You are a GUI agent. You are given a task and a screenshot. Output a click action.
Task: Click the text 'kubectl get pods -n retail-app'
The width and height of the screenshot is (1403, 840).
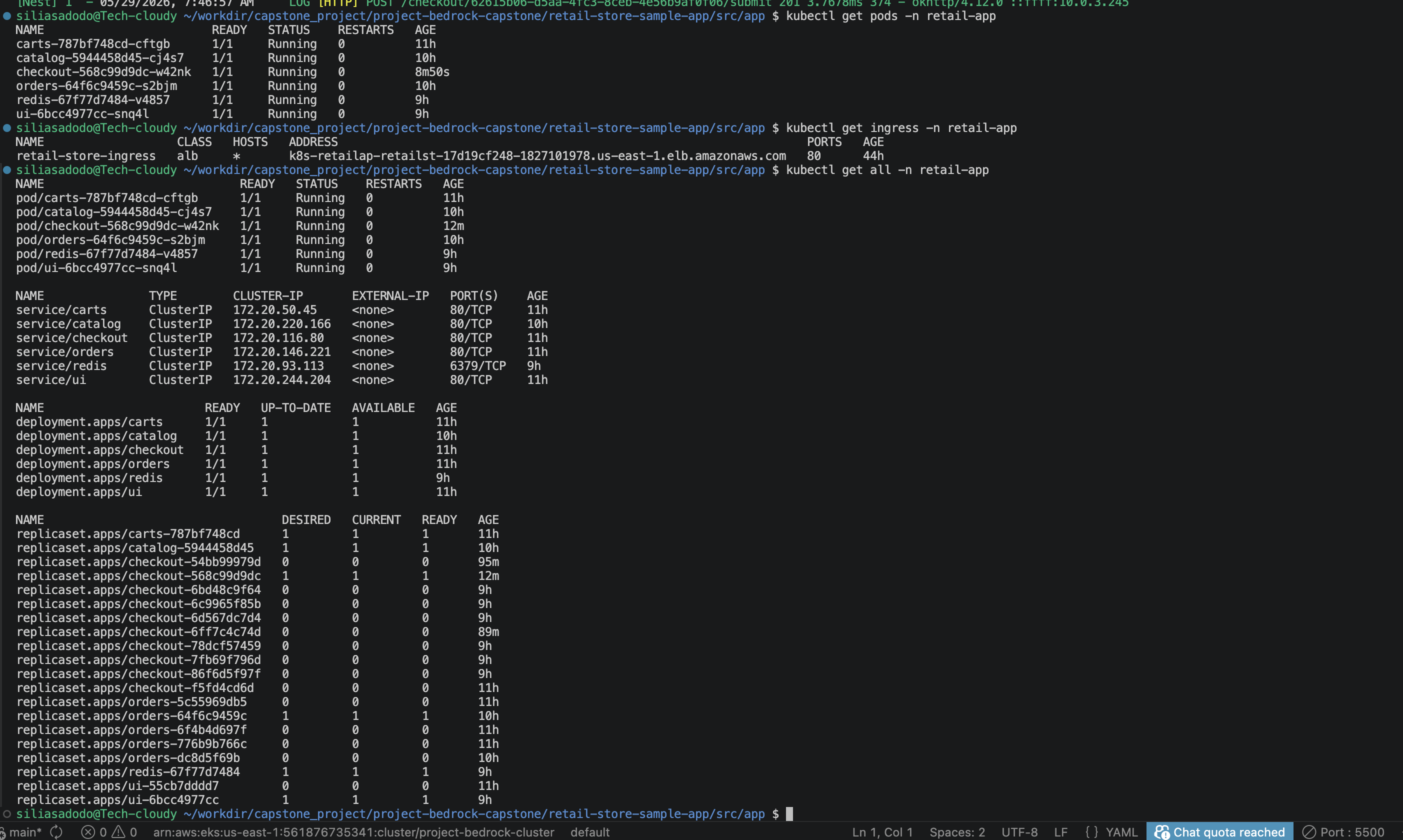(890, 16)
